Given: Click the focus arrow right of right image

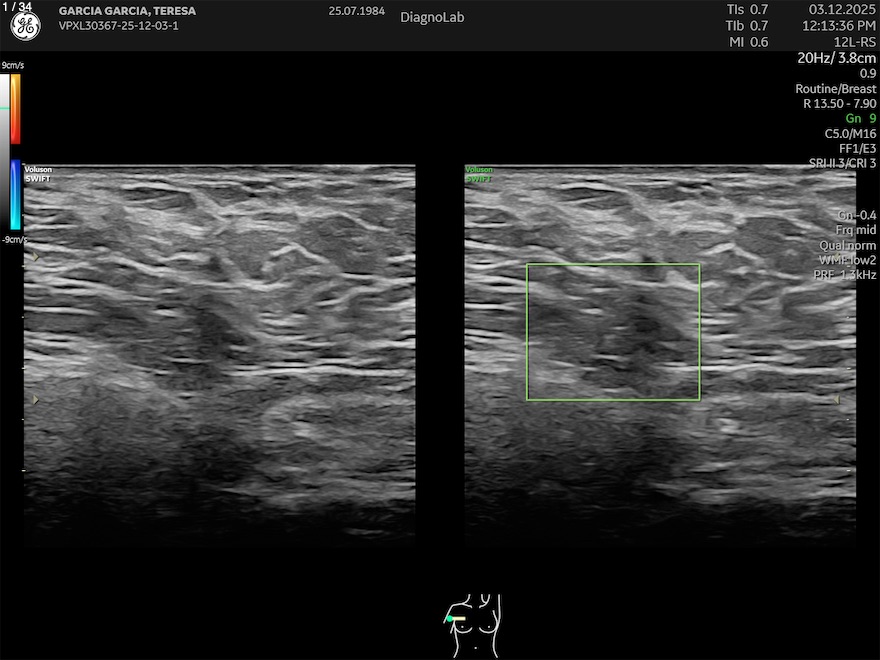Looking at the screenshot, I should click(838, 400).
